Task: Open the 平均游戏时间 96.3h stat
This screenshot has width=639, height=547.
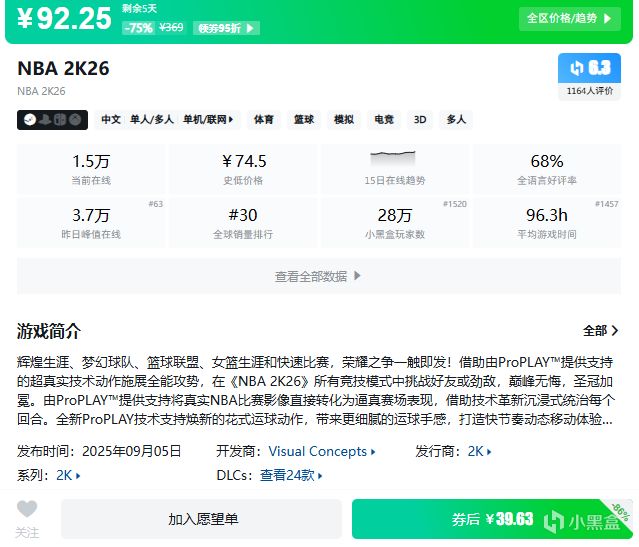Action: click(x=547, y=223)
